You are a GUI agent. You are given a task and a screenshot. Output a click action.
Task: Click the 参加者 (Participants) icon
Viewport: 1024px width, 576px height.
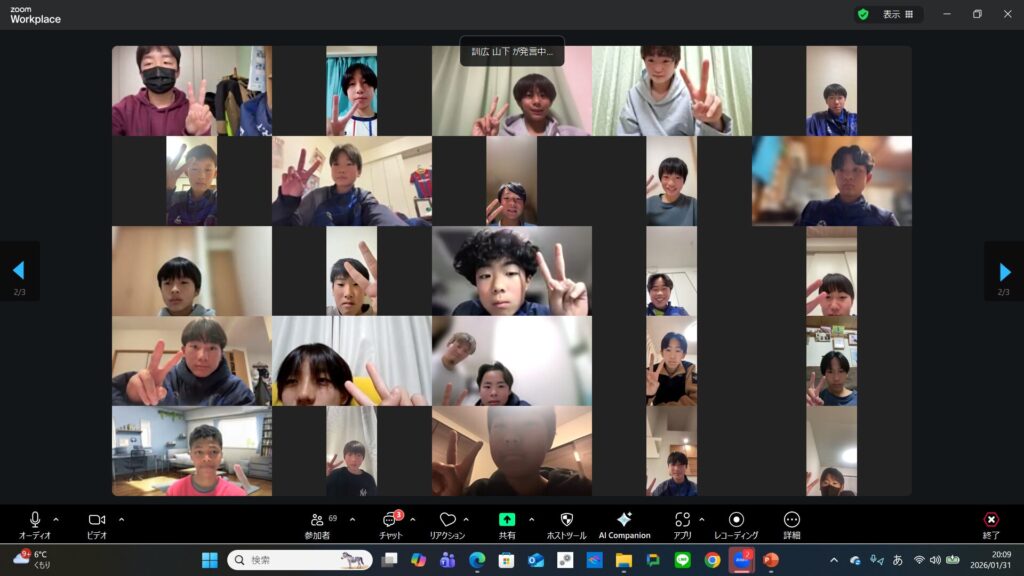pyautogui.click(x=317, y=520)
